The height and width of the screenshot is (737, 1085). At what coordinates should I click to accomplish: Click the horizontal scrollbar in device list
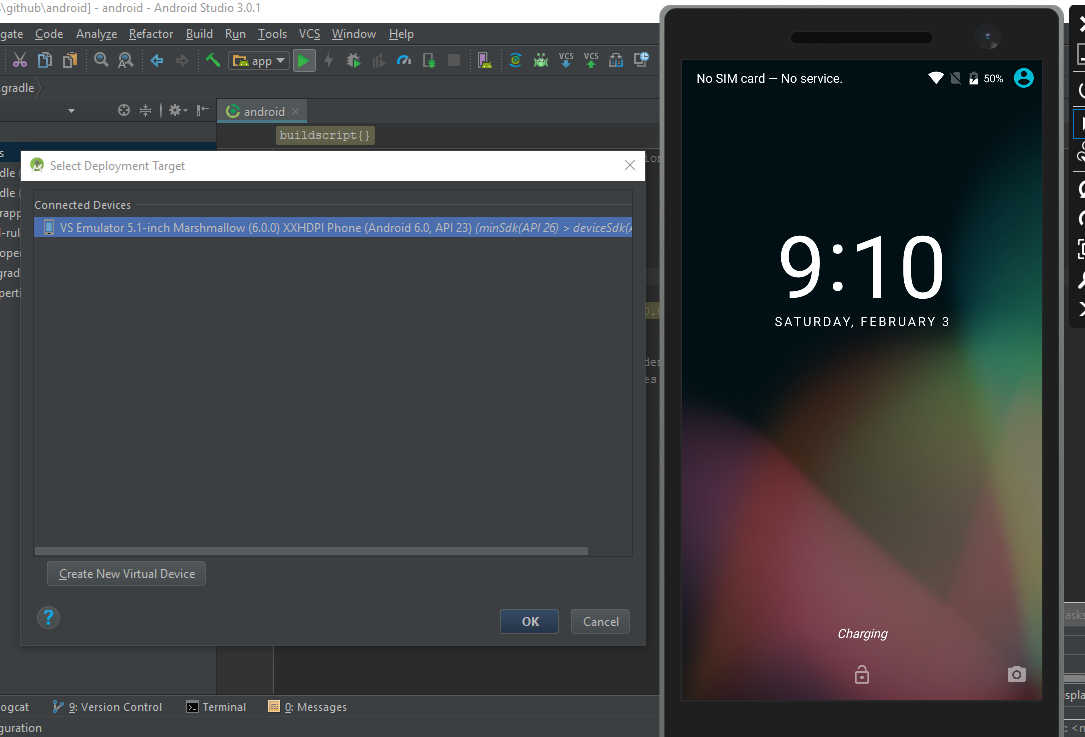coord(311,551)
